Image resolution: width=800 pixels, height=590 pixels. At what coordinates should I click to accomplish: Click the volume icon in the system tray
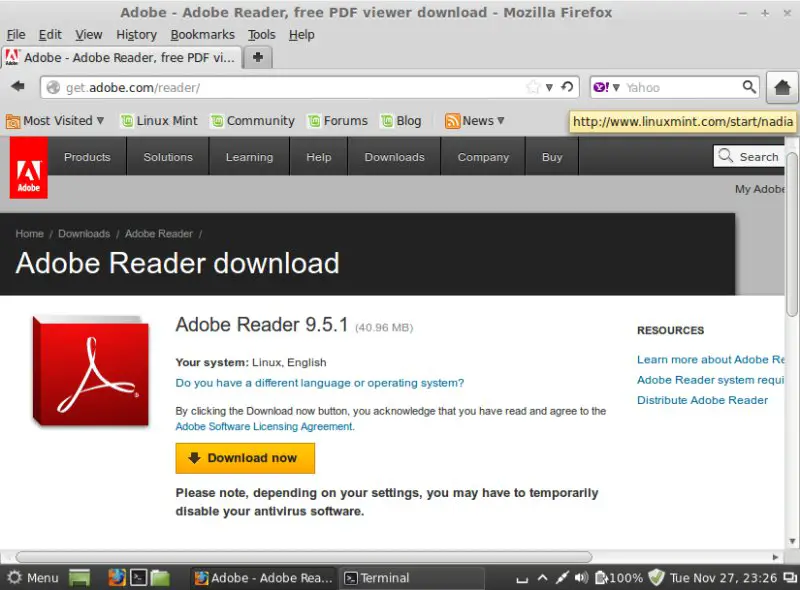click(581, 578)
